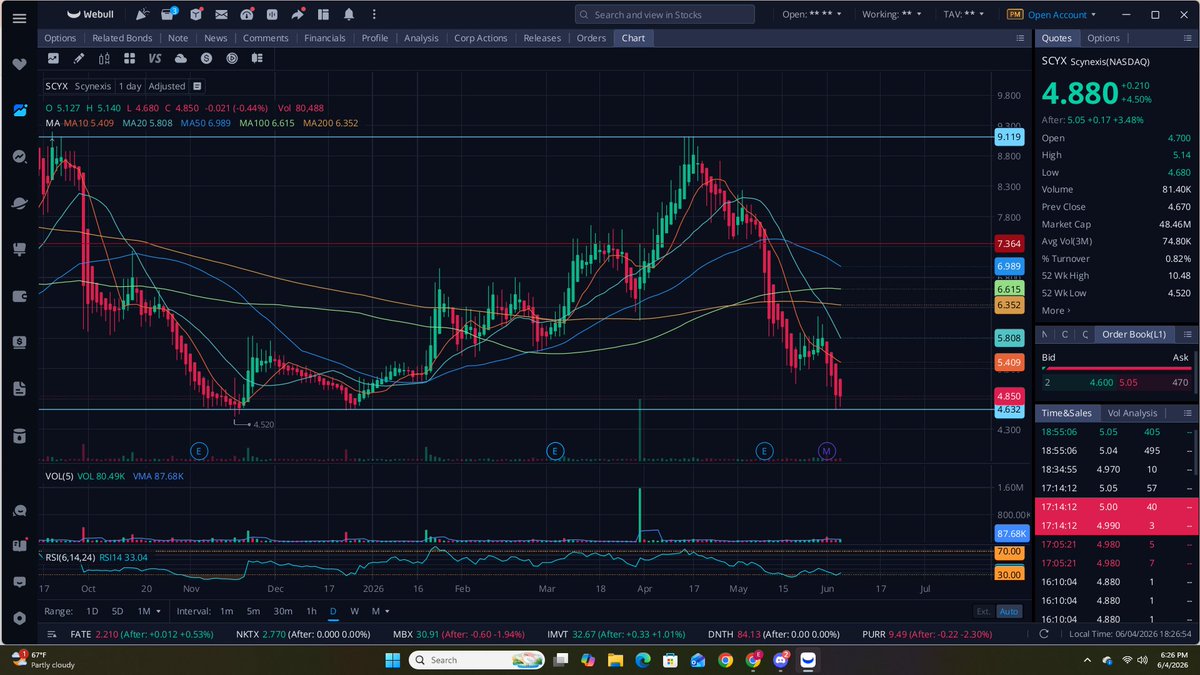Toggle the Ext. extended hours button
Viewport: 1200px width, 675px height.
coord(983,611)
